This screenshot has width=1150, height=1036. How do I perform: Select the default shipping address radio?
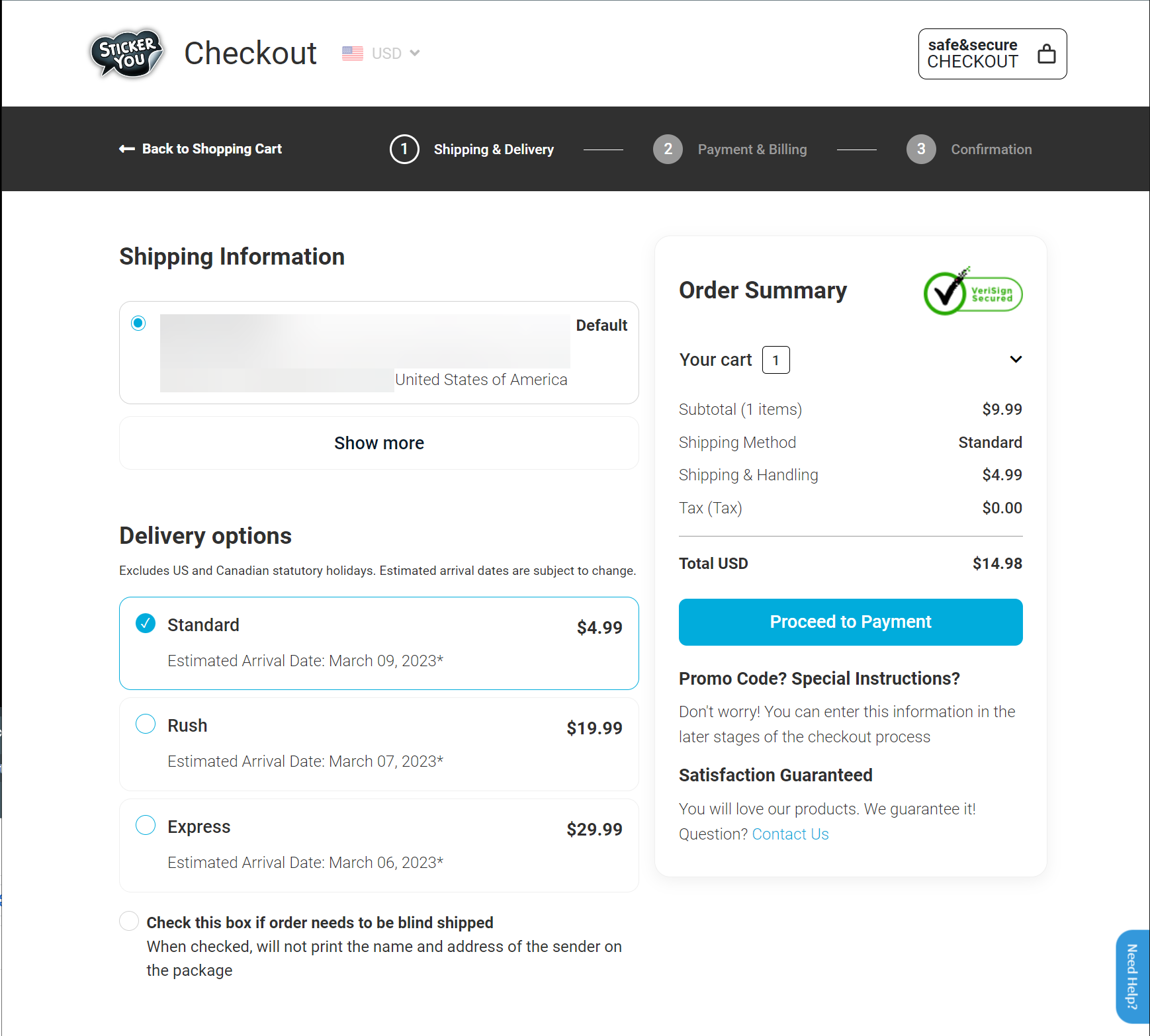(x=138, y=323)
